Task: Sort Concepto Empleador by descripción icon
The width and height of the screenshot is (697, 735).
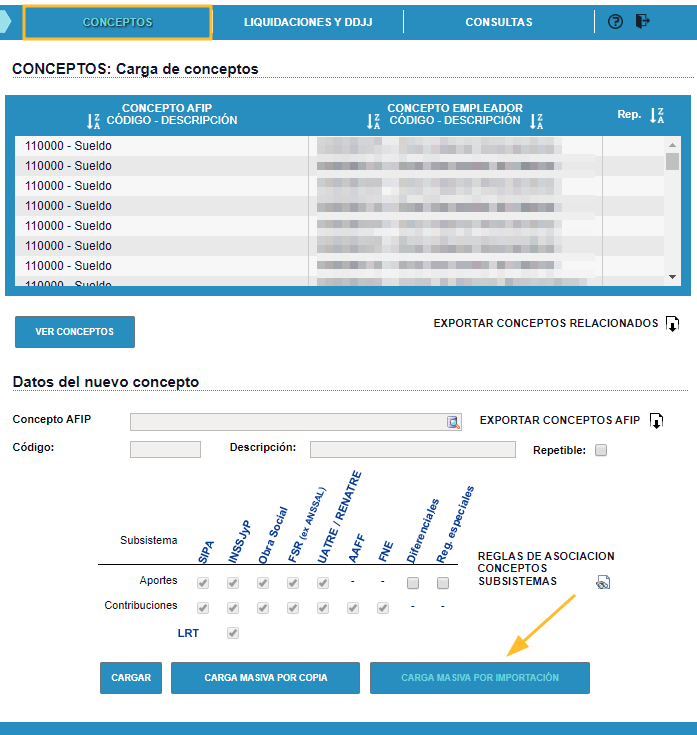Action: coord(536,121)
